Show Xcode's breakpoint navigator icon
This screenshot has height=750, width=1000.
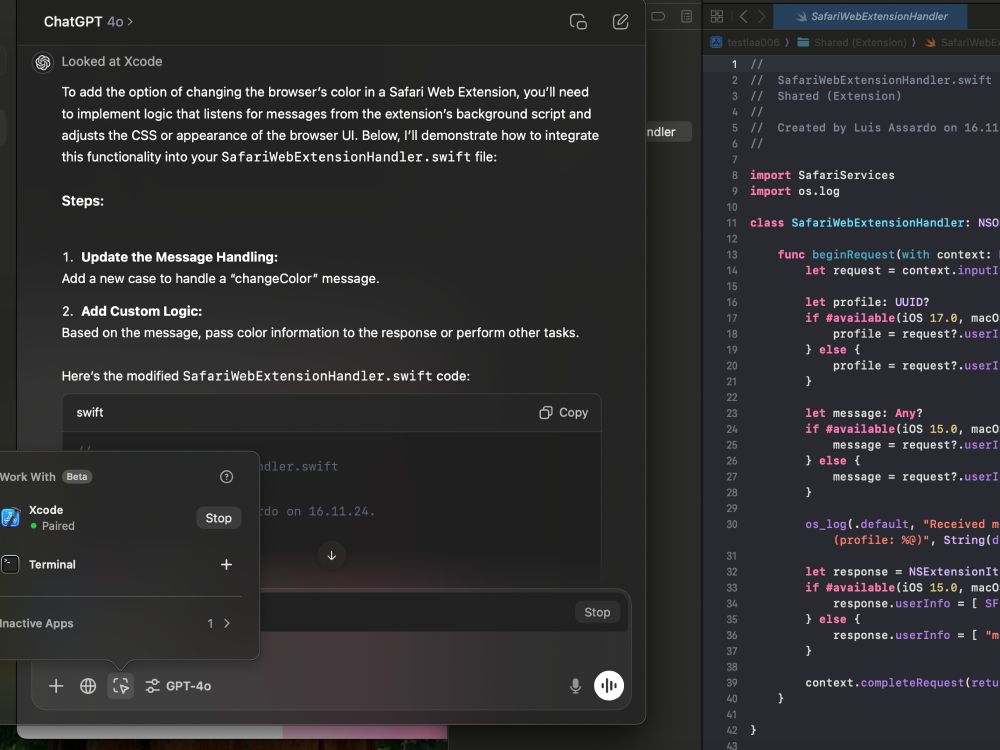click(658, 17)
